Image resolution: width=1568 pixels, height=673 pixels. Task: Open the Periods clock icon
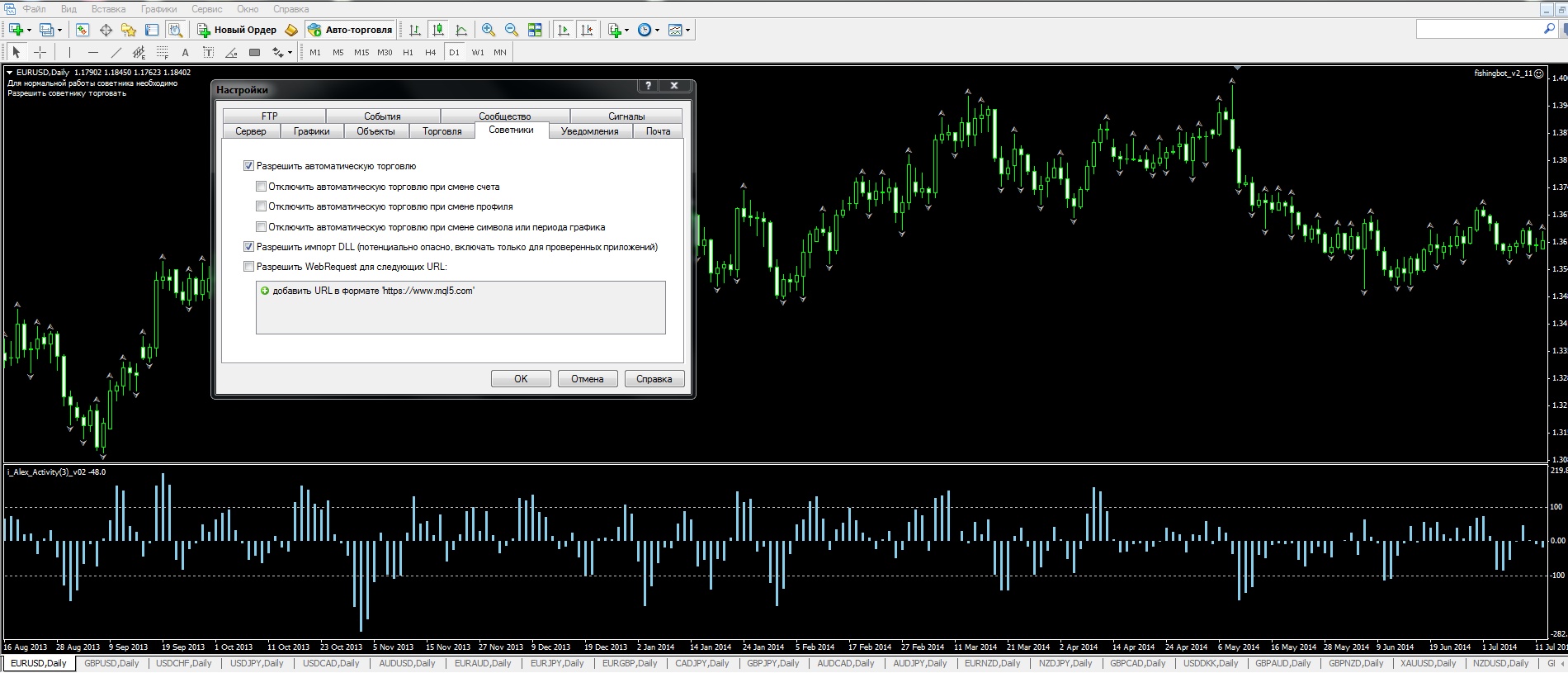point(645,30)
